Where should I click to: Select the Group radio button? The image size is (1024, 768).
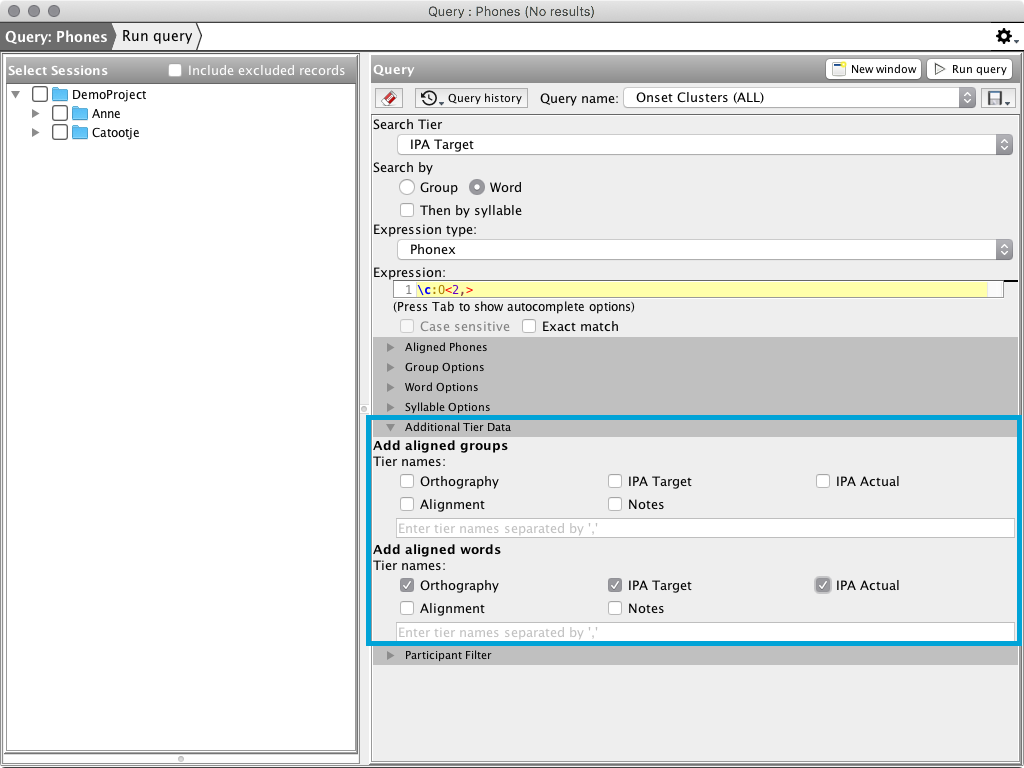407,187
